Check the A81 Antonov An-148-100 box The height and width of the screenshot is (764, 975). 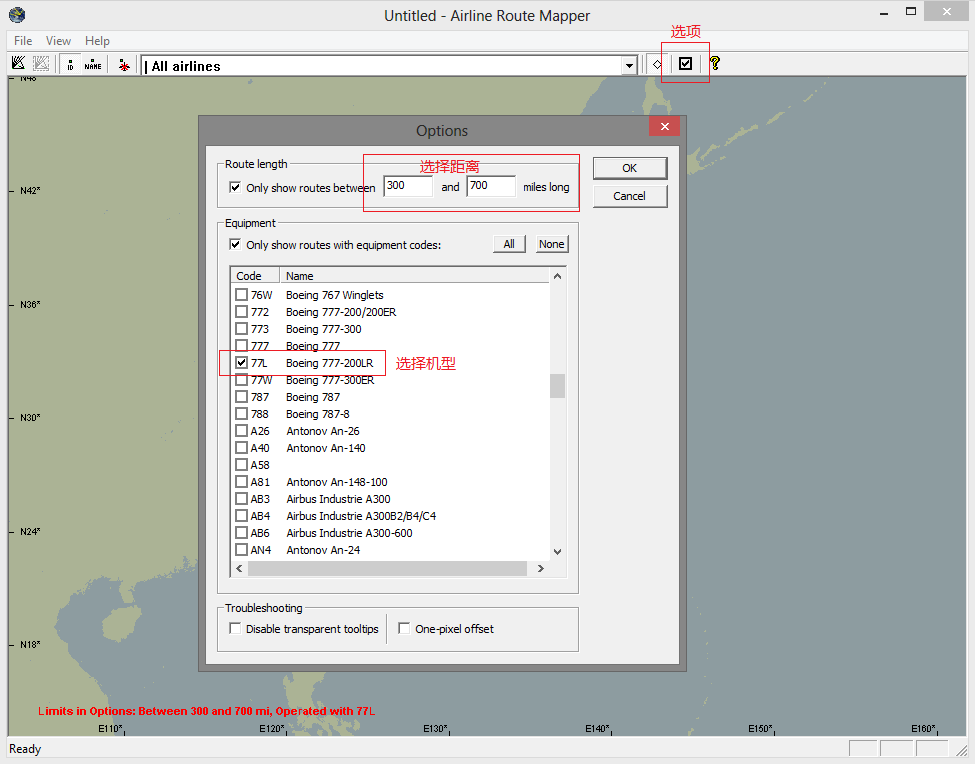[x=241, y=481]
